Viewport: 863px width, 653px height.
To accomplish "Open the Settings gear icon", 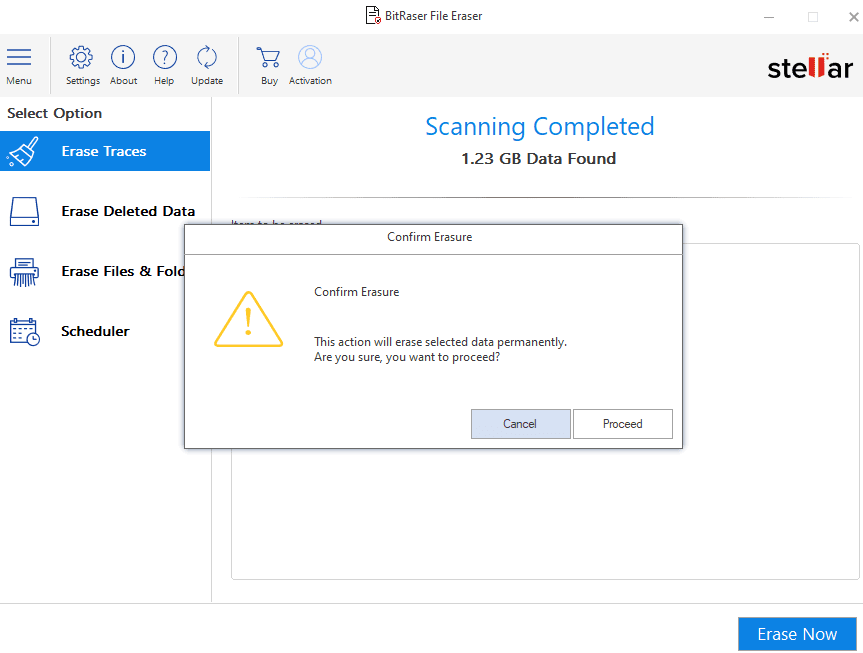I will point(82,58).
